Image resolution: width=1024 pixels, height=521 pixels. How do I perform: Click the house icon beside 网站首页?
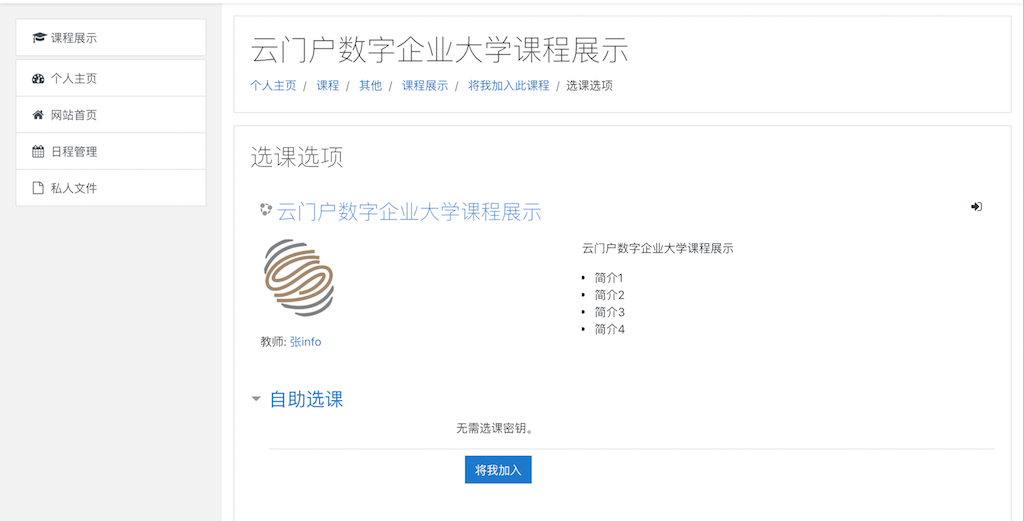pyautogui.click(x=38, y=116)
